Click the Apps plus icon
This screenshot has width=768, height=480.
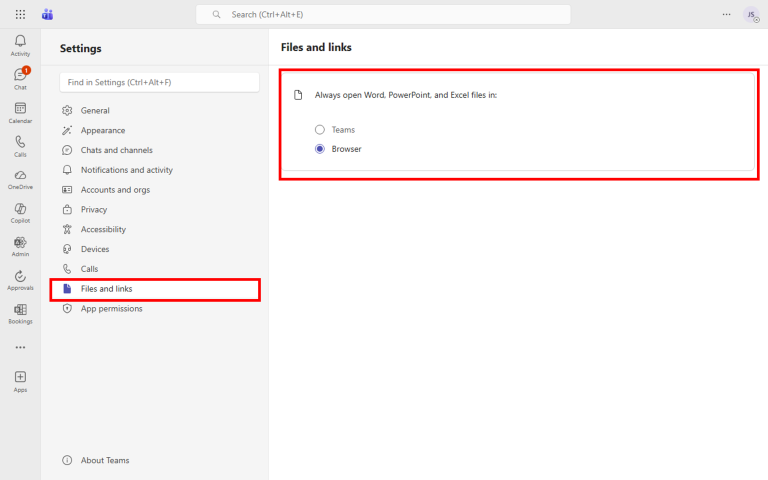20,379
